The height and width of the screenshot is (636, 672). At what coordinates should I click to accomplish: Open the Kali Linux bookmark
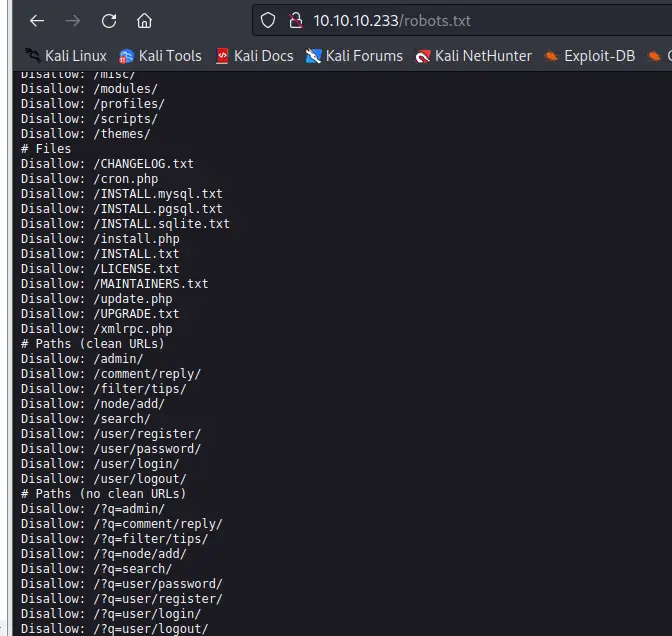65,56
